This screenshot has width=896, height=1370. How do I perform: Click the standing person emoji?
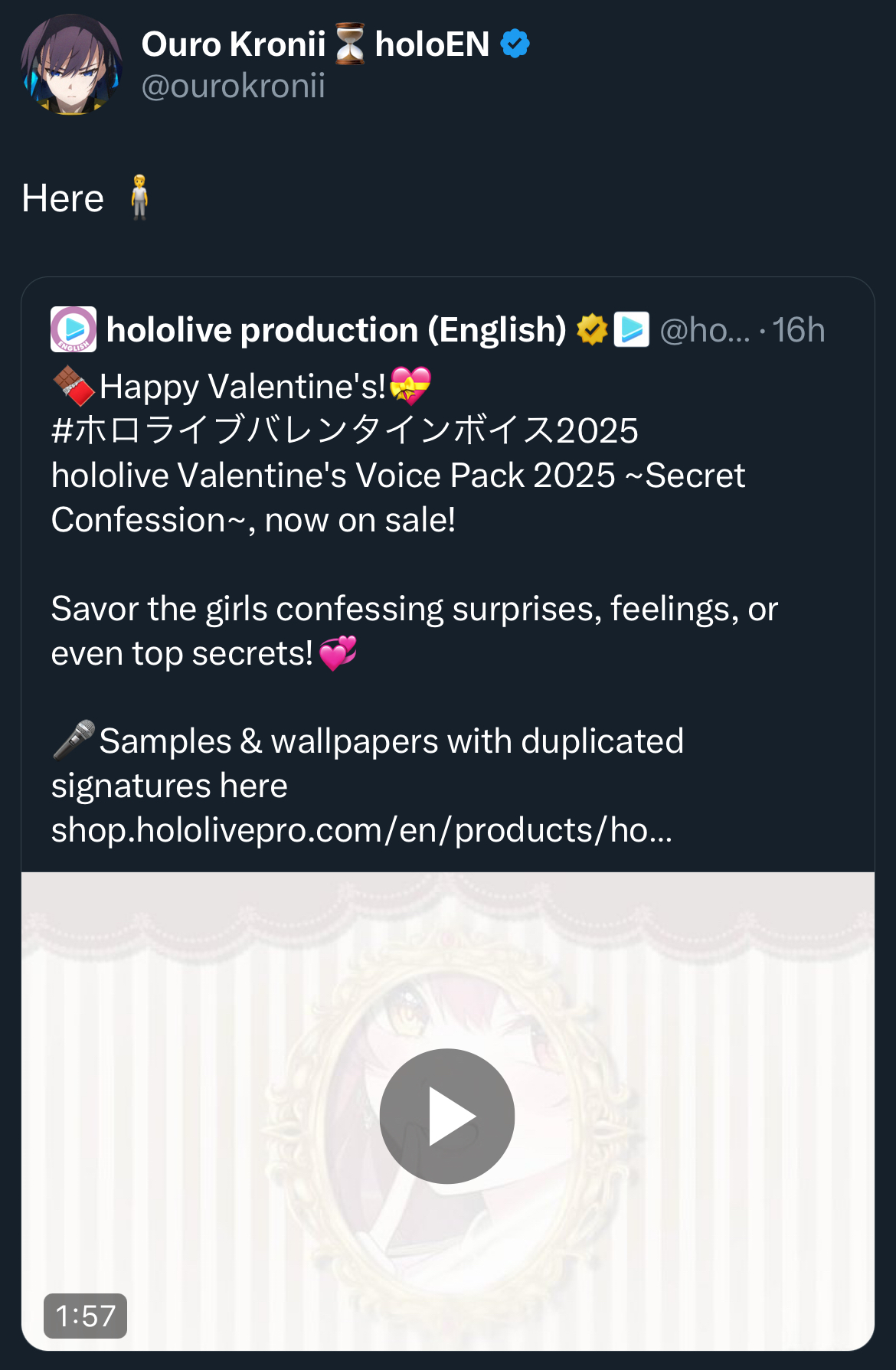click(139, 198)
